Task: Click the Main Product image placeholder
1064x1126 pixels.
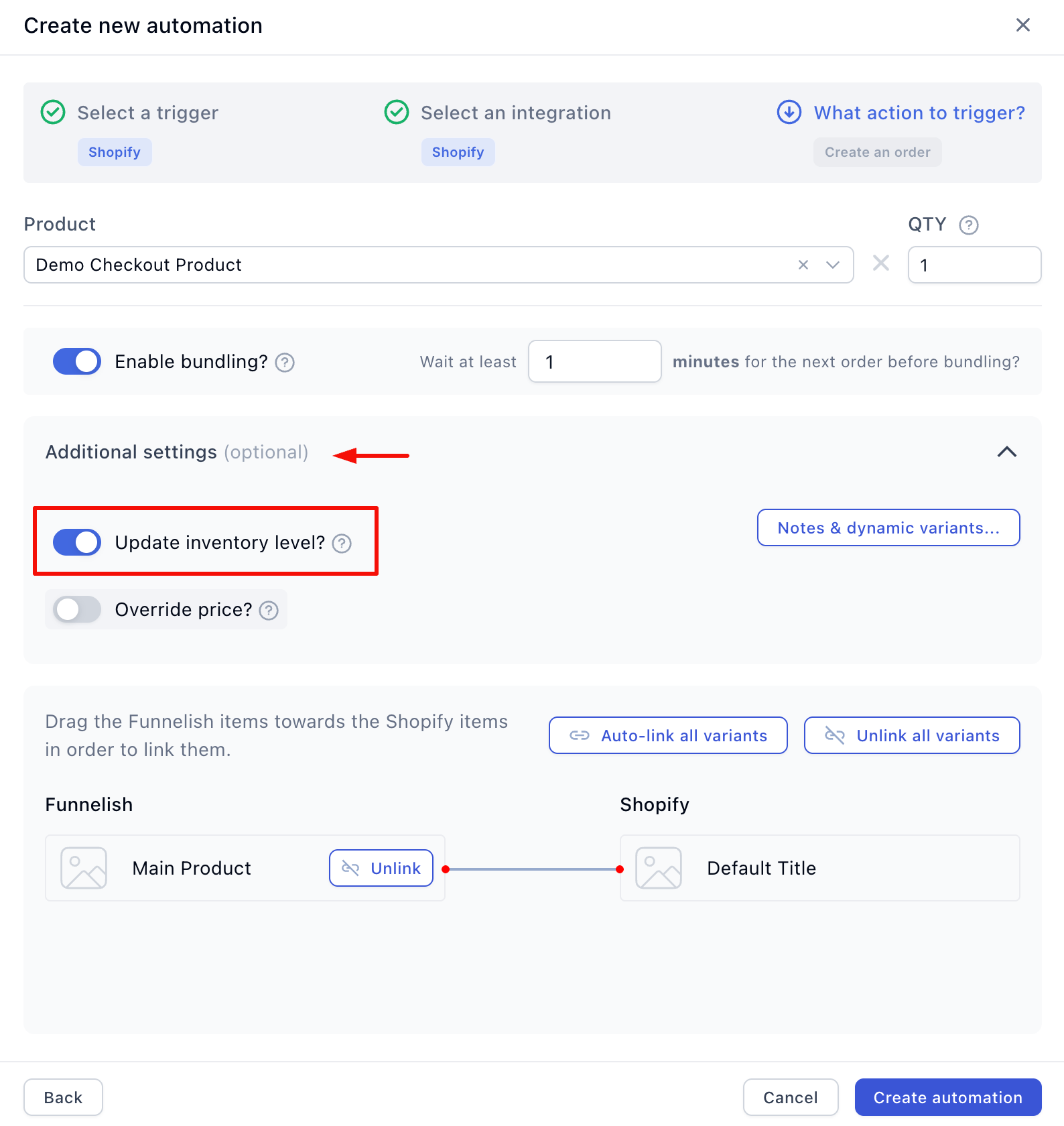Action: pos(84,868)
